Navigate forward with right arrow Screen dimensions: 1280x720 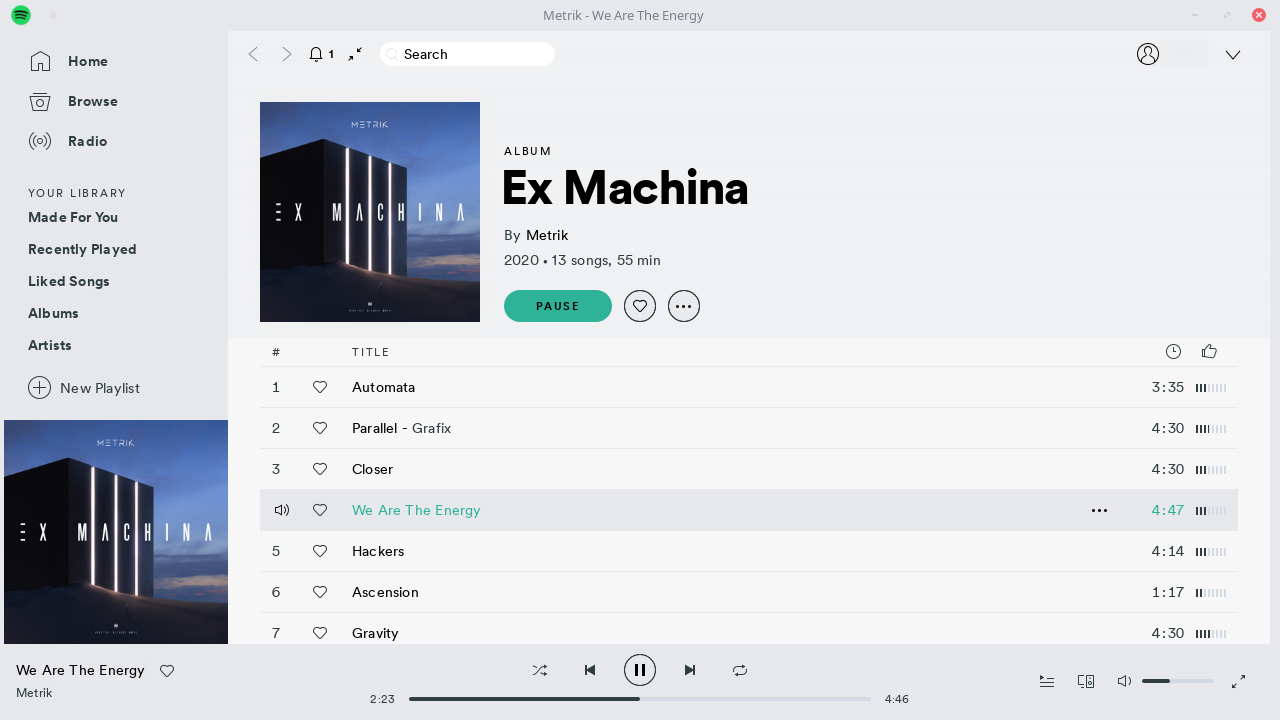point(287,54)
